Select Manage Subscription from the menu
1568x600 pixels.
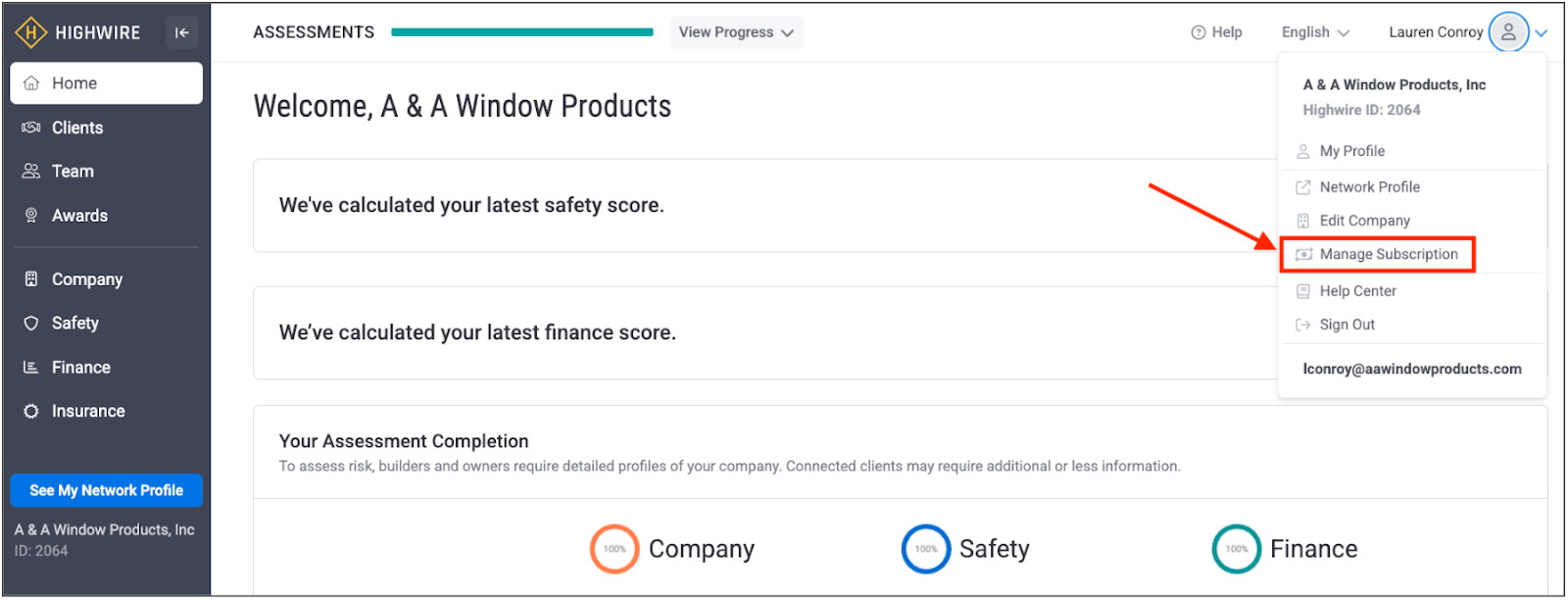pyautogui.click(x=1388, y=255)
